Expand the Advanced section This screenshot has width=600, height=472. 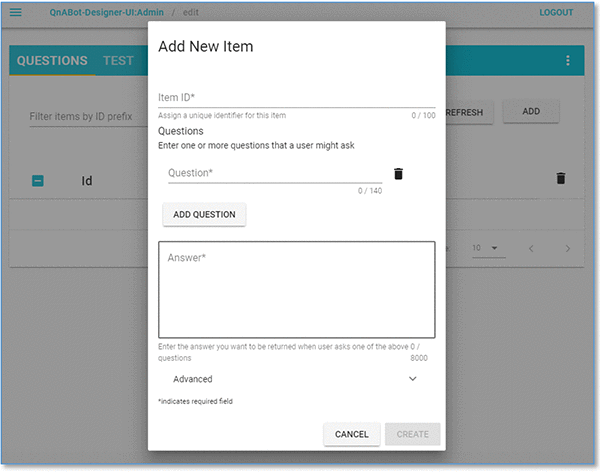295,379
